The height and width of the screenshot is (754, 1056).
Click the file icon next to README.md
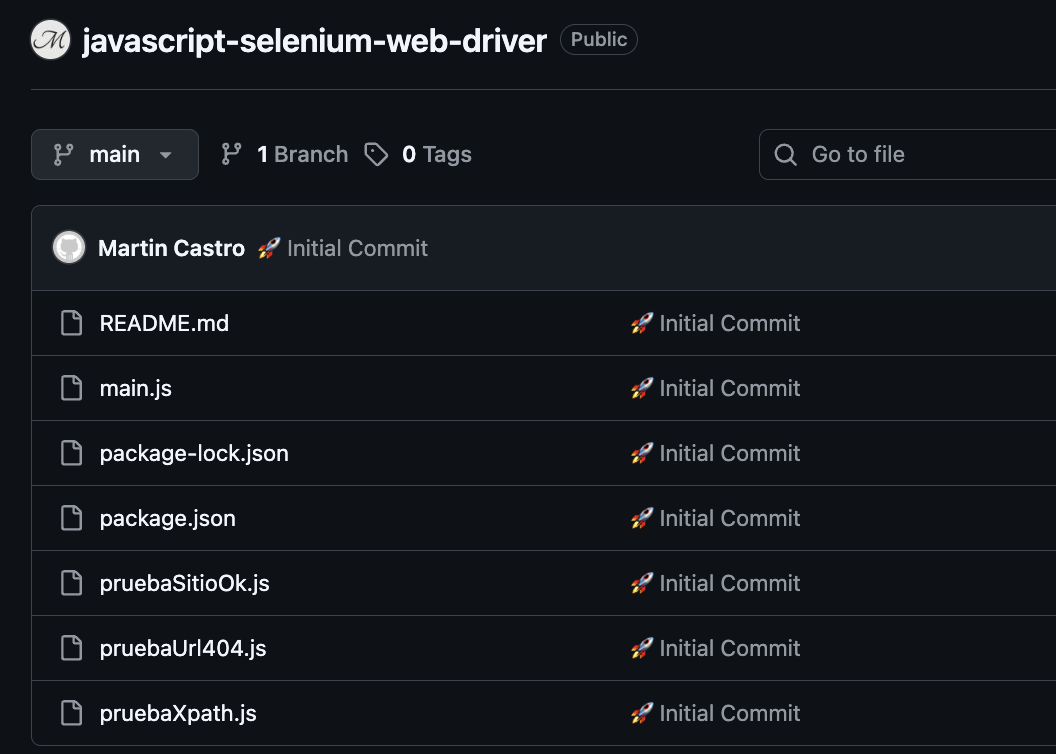(x=71, y=323)
